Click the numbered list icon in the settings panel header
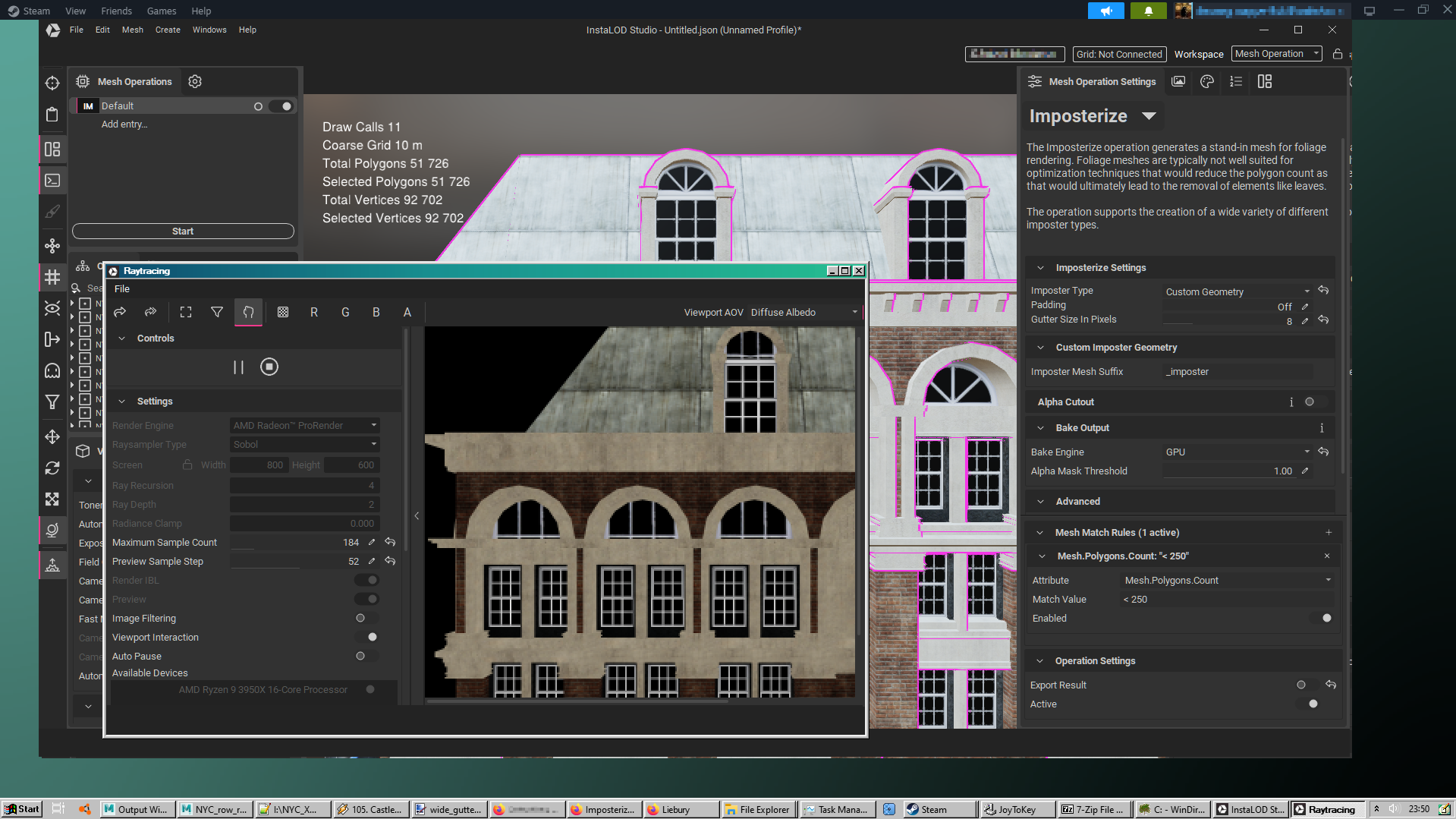Screen dimensions: 1456x819 point(1236,81)
